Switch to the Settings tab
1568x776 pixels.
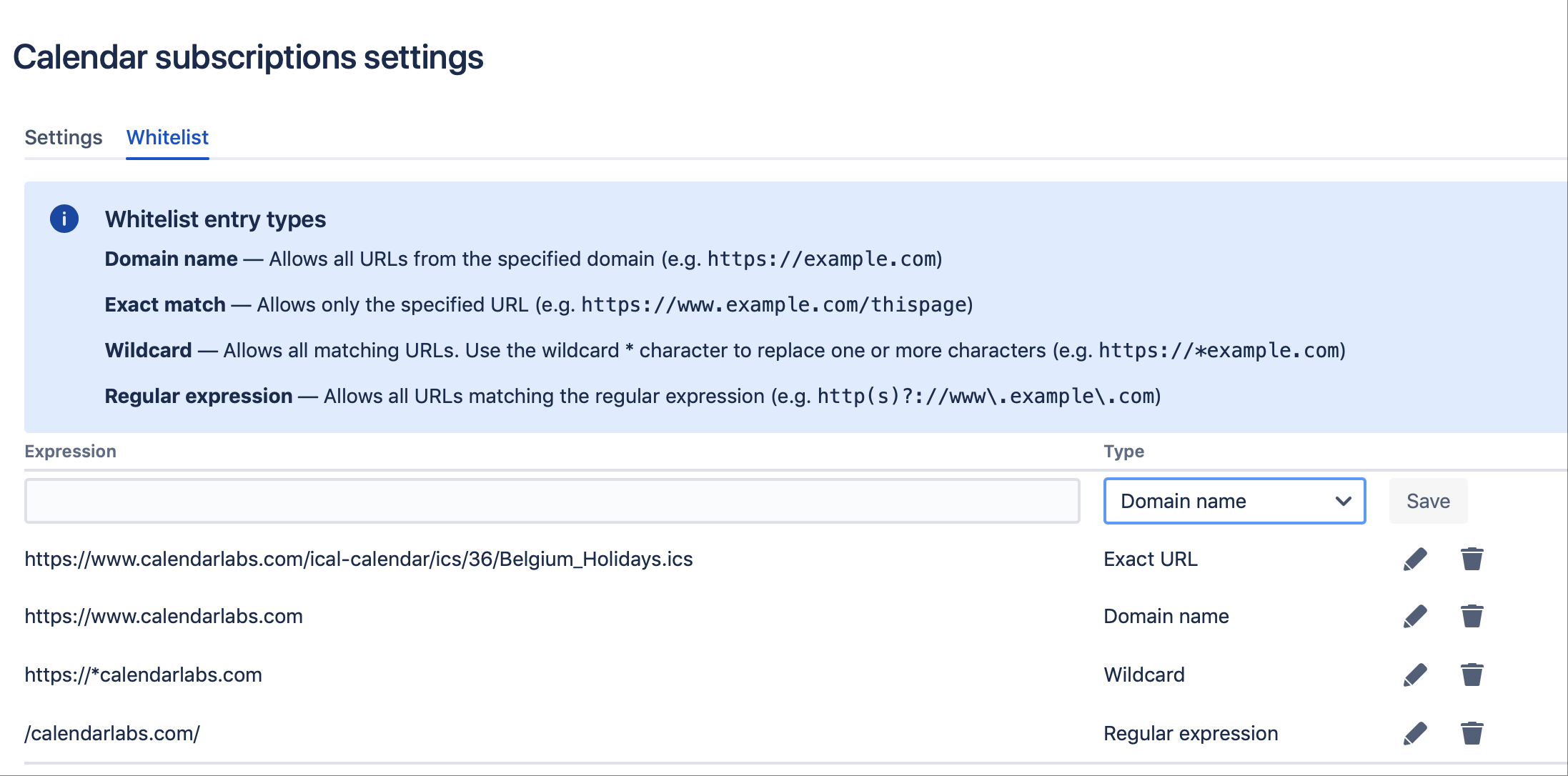tap(64, 137)
